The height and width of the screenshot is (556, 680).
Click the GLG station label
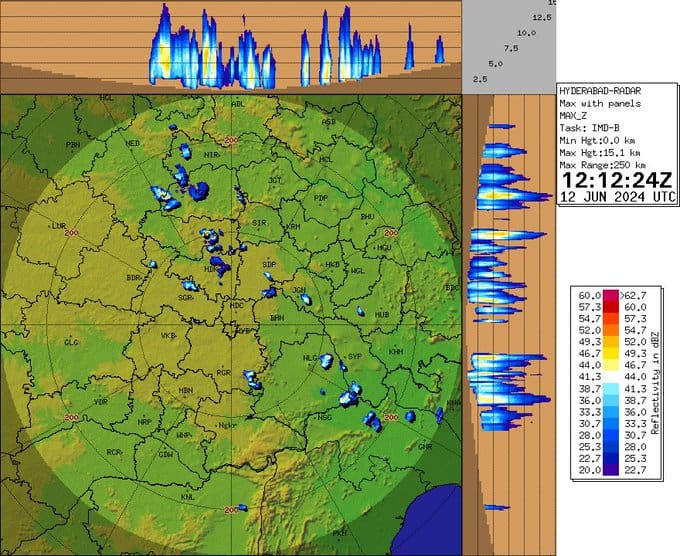72,342
